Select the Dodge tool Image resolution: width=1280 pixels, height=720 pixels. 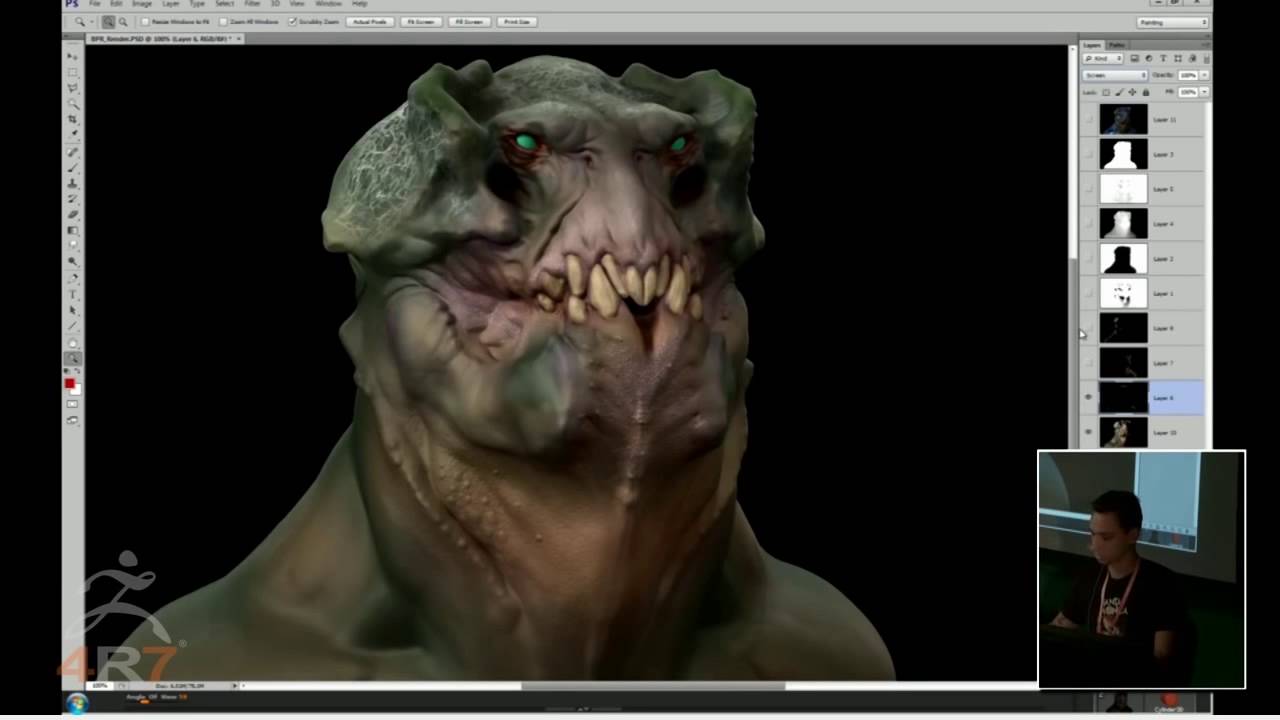[x=73, y=261]
